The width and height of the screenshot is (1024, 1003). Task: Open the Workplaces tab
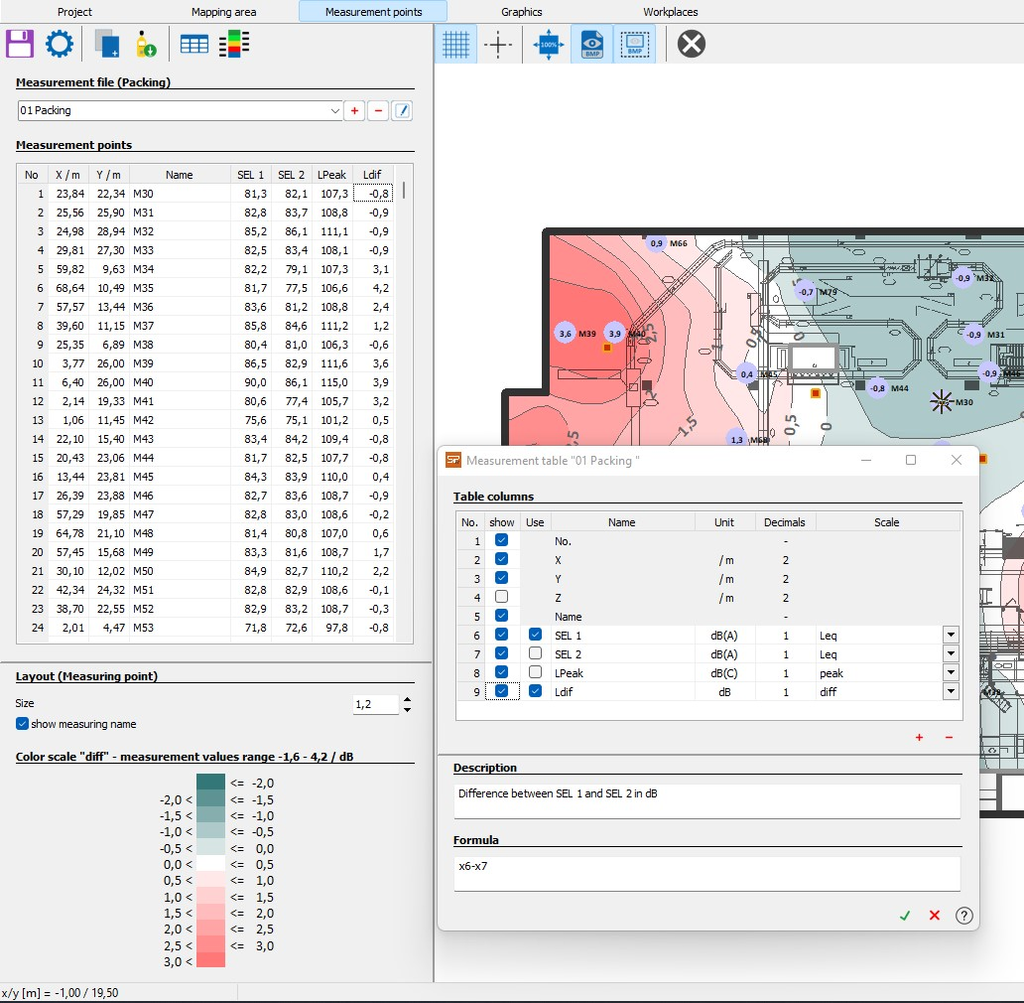pos(670,12)
